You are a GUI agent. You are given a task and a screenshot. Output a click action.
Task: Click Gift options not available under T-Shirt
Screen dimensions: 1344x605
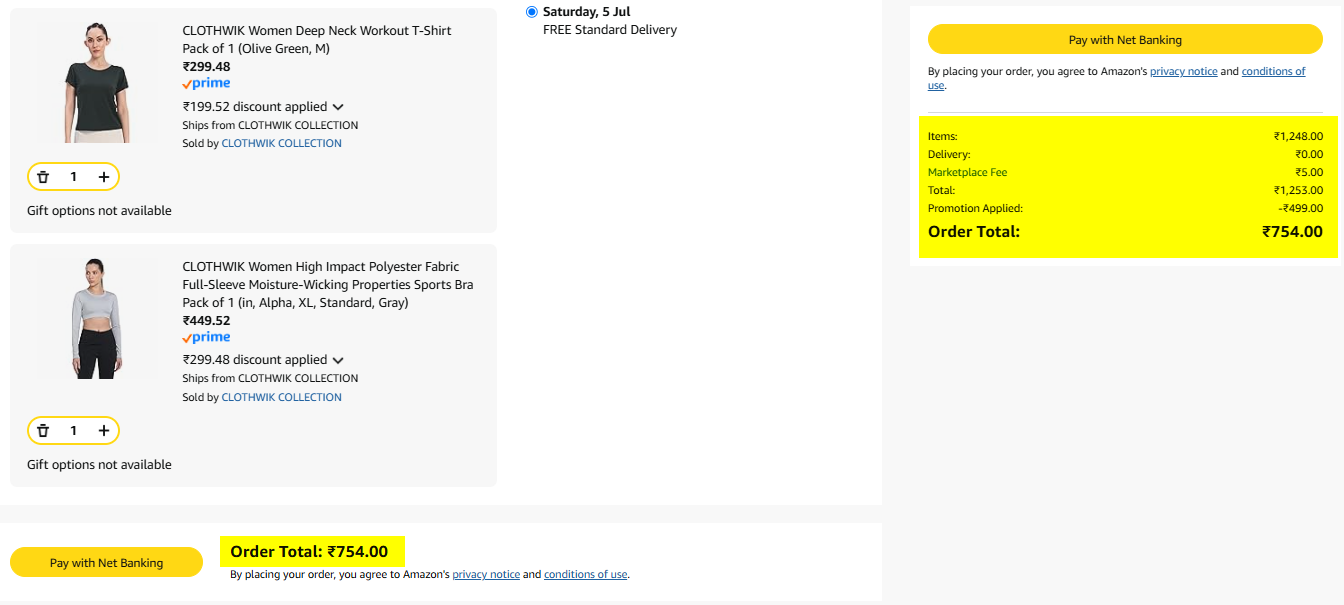(99, 211)
